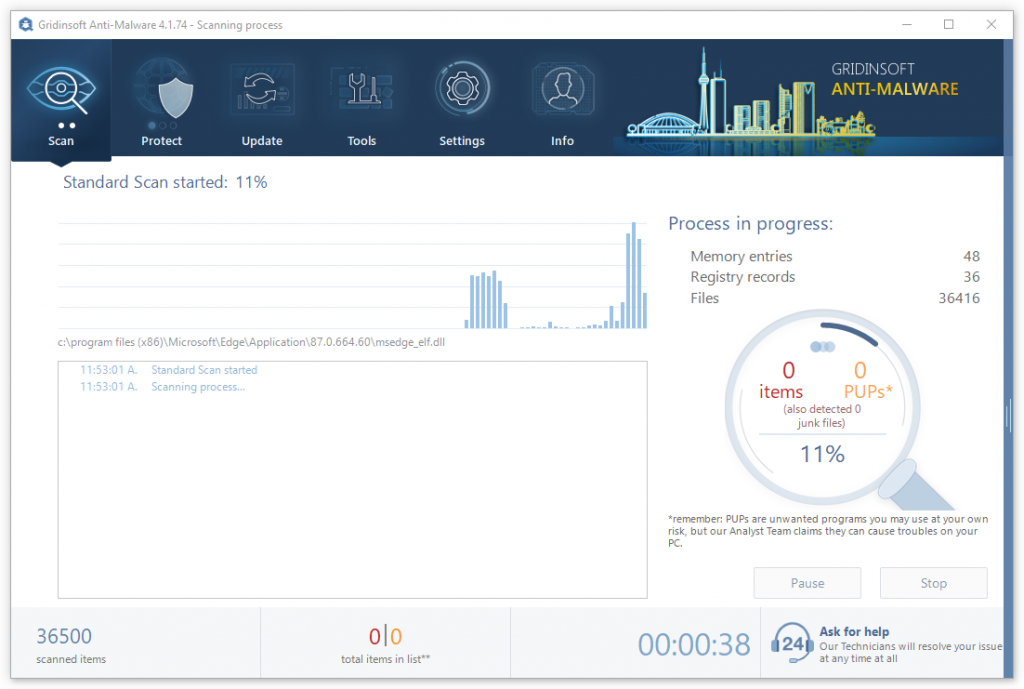Click the 24-hour support headset icon

point(791,644)
